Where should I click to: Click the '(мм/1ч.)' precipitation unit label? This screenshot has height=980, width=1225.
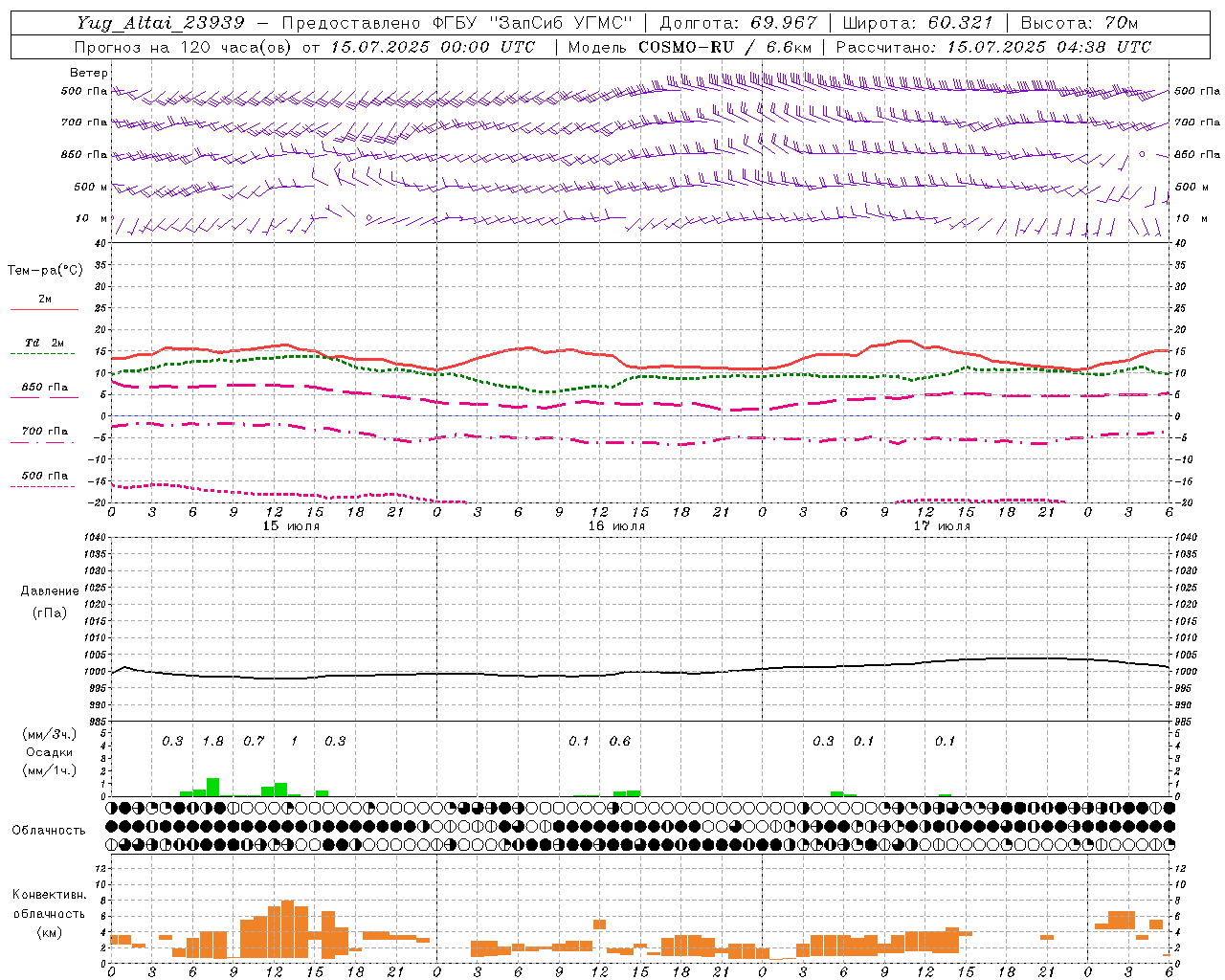pos(49,770)
